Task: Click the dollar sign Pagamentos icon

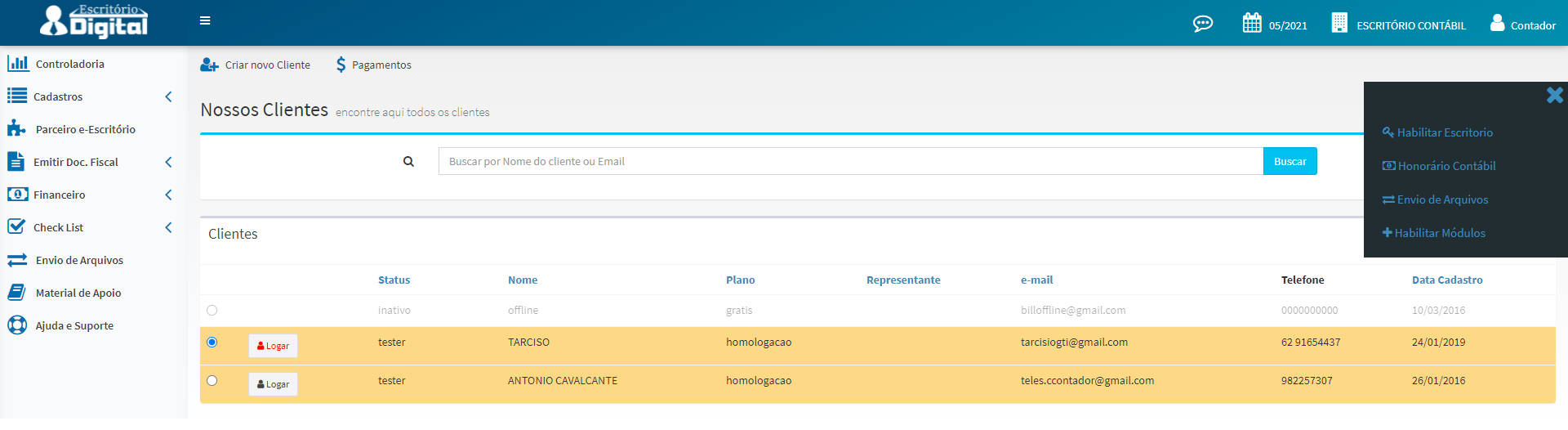Action: click(x=341, y=65)
